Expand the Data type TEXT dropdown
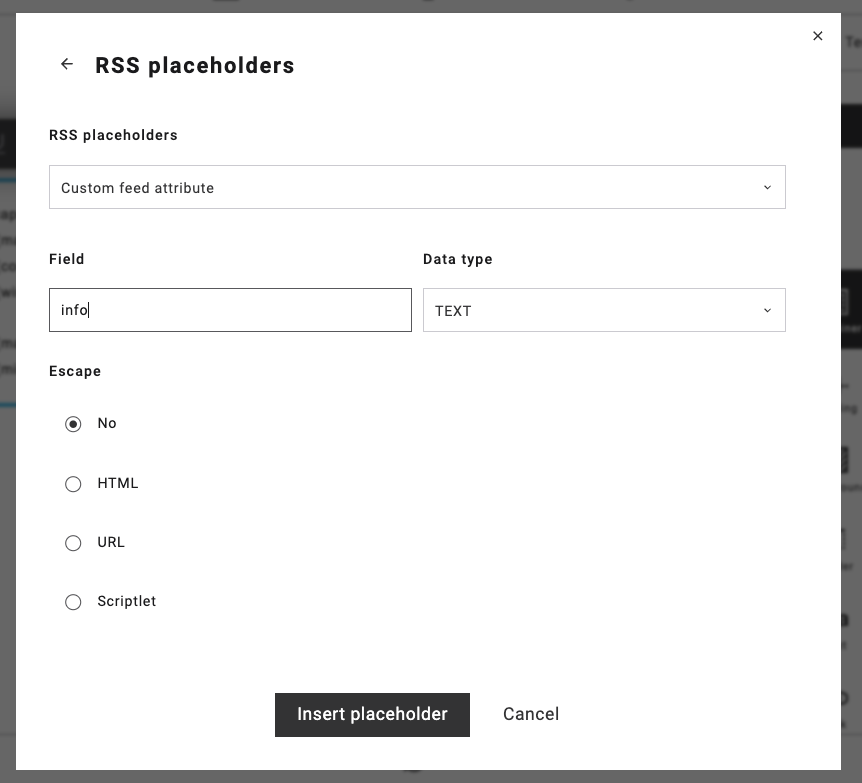The image size is (862, 783). click(603, 310)
